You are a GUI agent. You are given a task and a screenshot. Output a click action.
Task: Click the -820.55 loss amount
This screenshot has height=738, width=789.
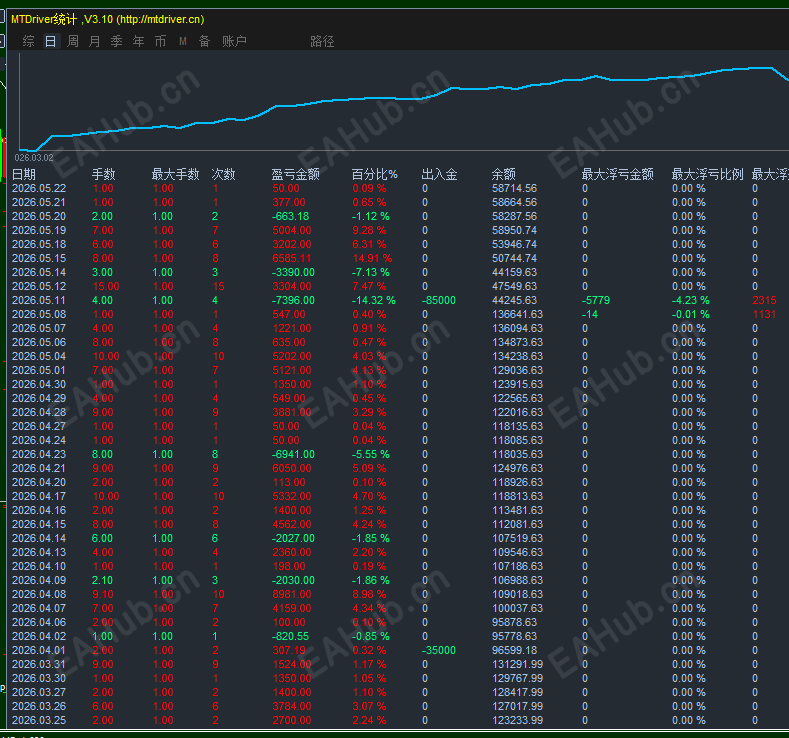click(x=290, y=636)
